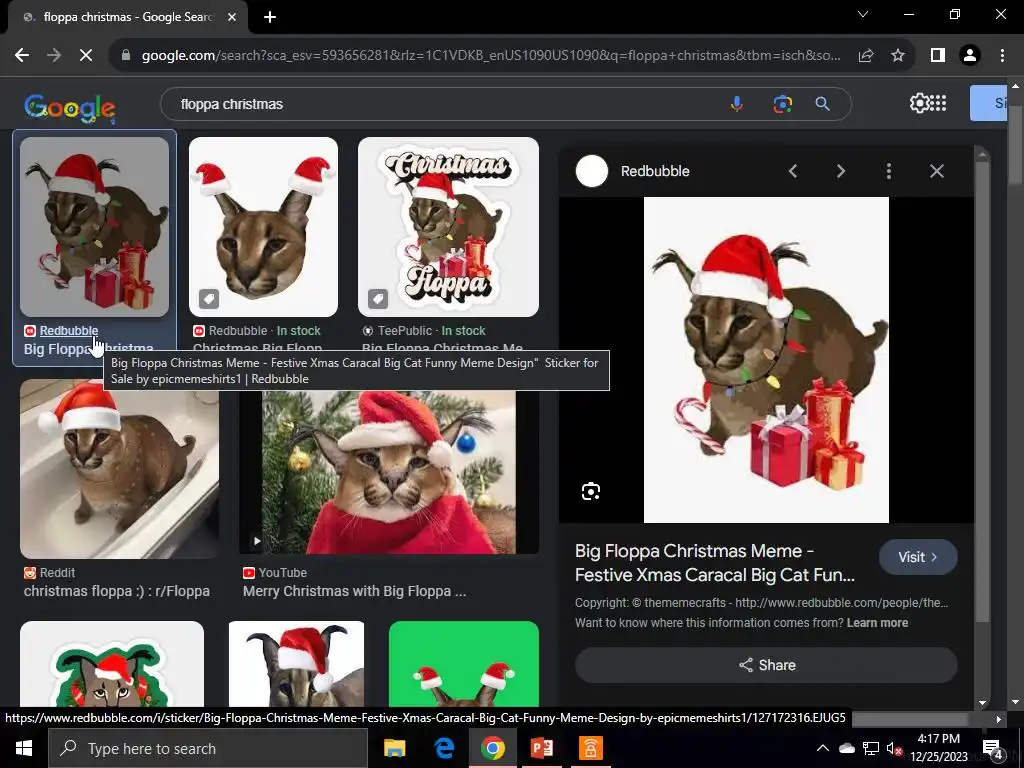Viewport: 1024px width, 768px height.
Task: Open the Redbubble link under first thumbnail
Action: pos(69,330)
